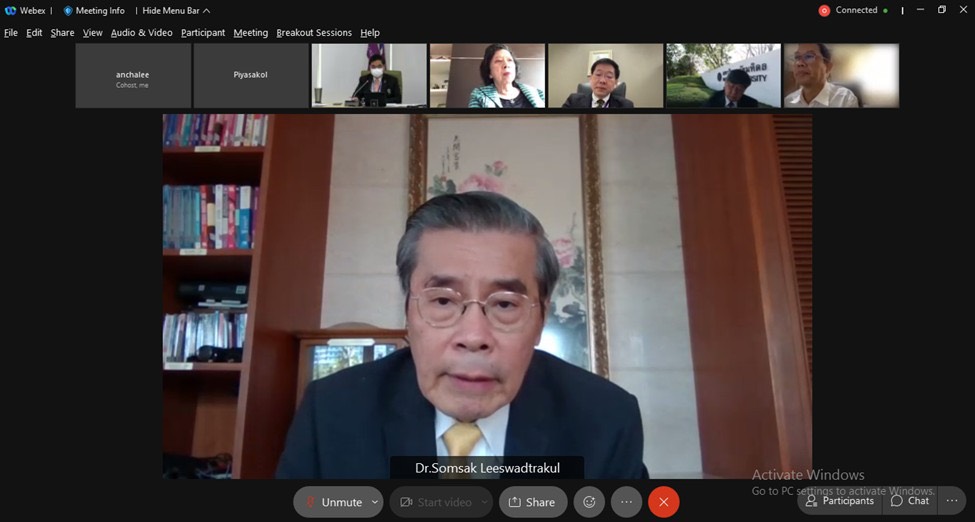This screenshot has height=522, width=975.
Task: Open the Breakout Sessions menu
Action: point(314,33)
